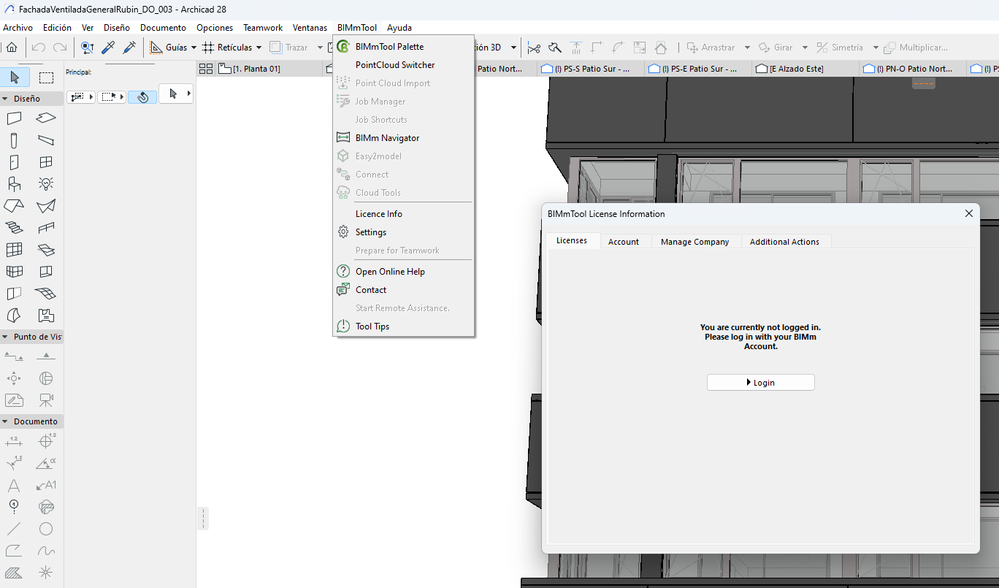Select the Slab tool
999x588 pixels.
46,118
